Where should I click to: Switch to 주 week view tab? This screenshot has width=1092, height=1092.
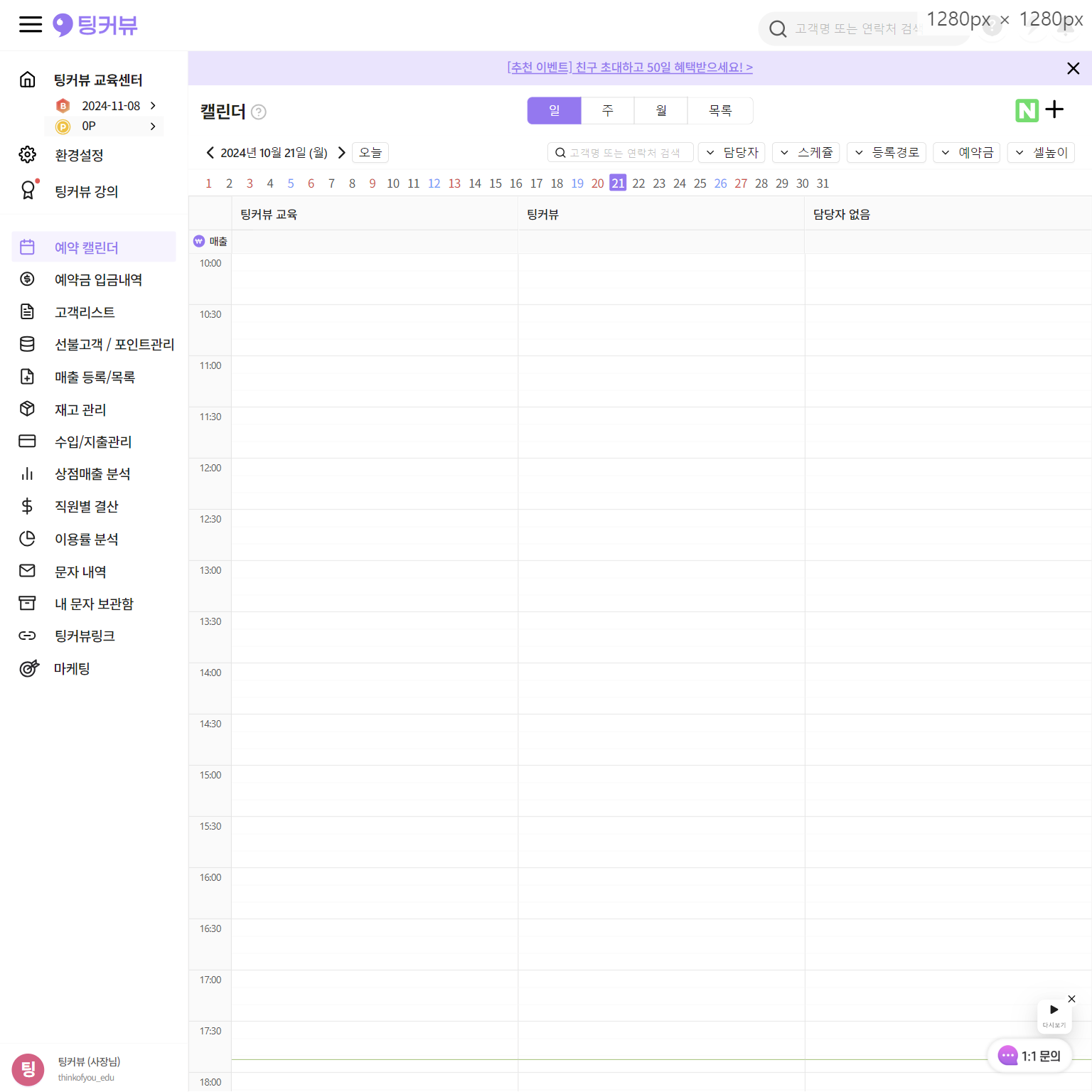click(x=608, y=111)
